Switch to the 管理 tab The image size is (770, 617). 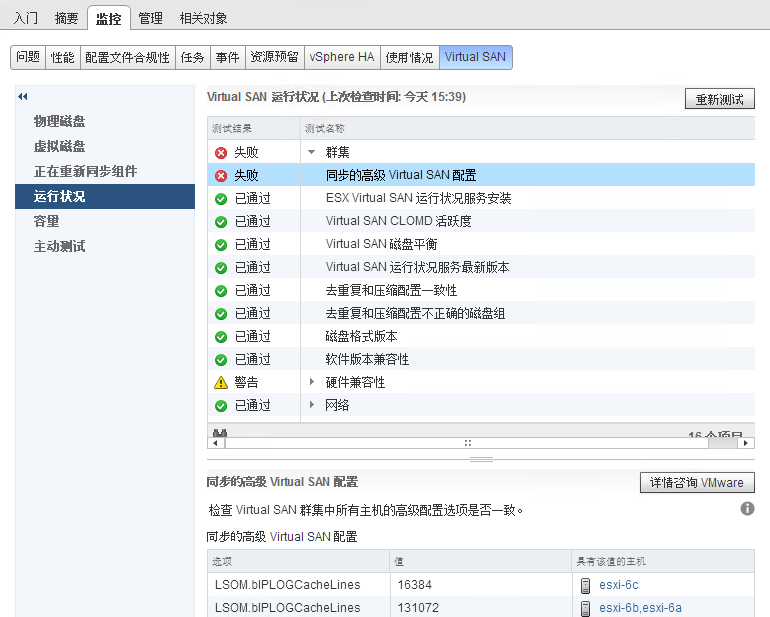coord(150,18)
